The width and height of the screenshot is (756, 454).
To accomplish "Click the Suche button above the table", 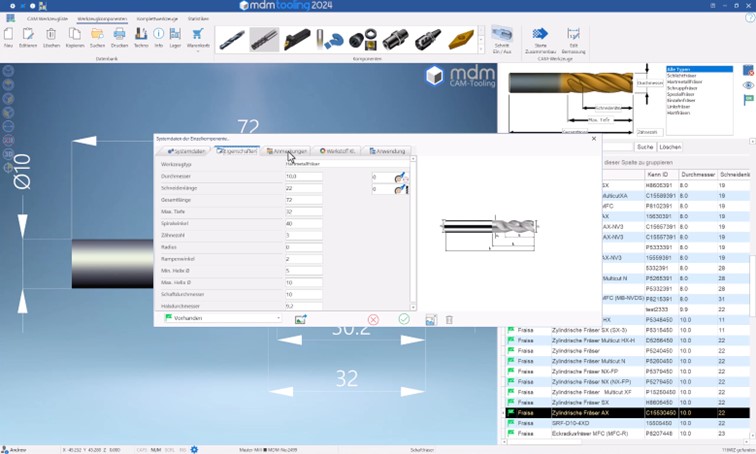I will 645,147.
